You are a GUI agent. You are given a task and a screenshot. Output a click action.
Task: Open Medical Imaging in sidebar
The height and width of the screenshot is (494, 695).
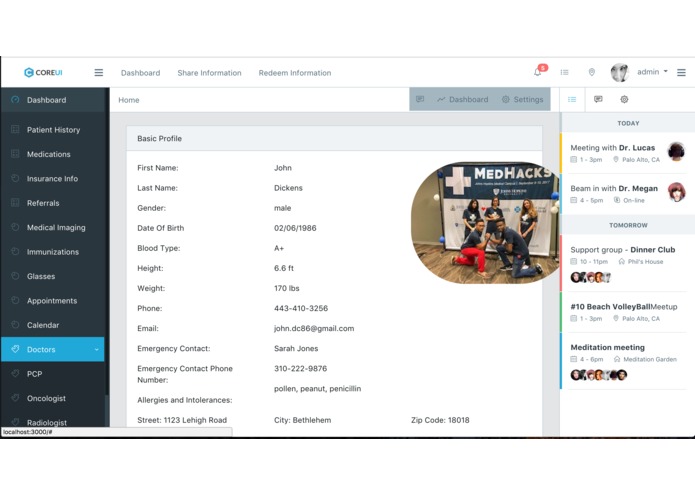coord(53,227)
